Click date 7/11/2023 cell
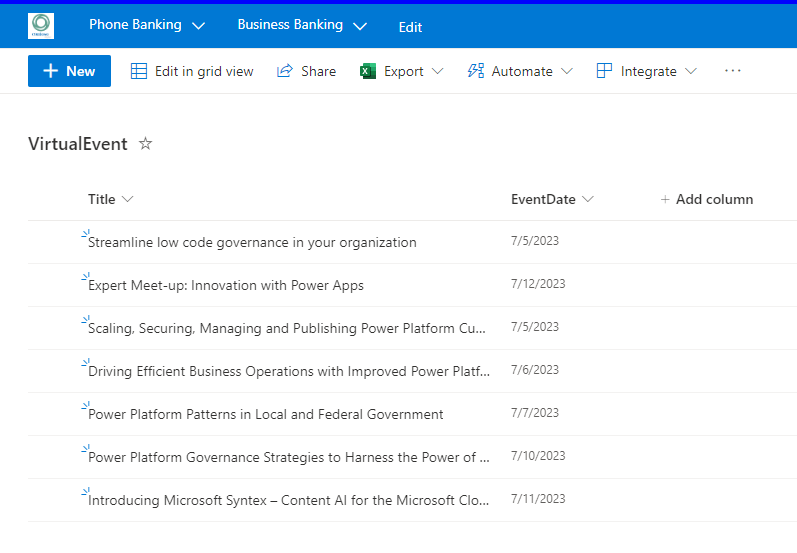Viewport: 797px width, 553px height. tap(538, 499)
